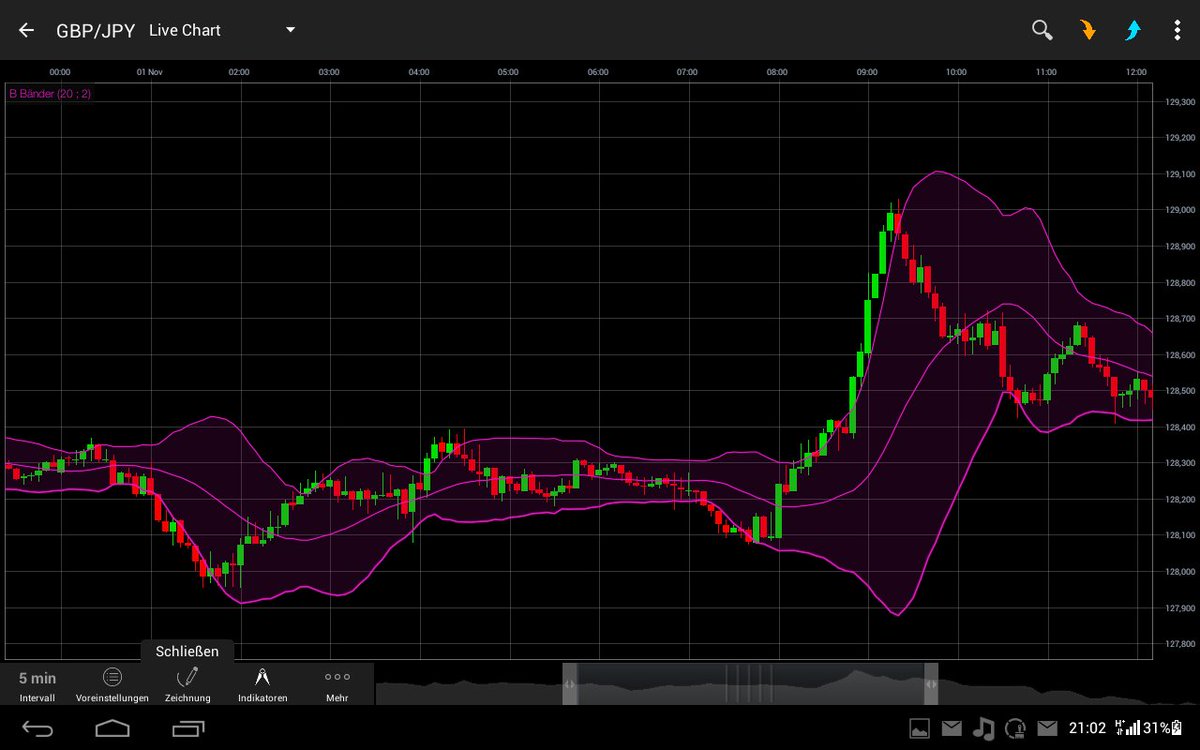Open the second mail notification icon
Viewport: 1200px width, 750px height.
tap(1047, 728)
